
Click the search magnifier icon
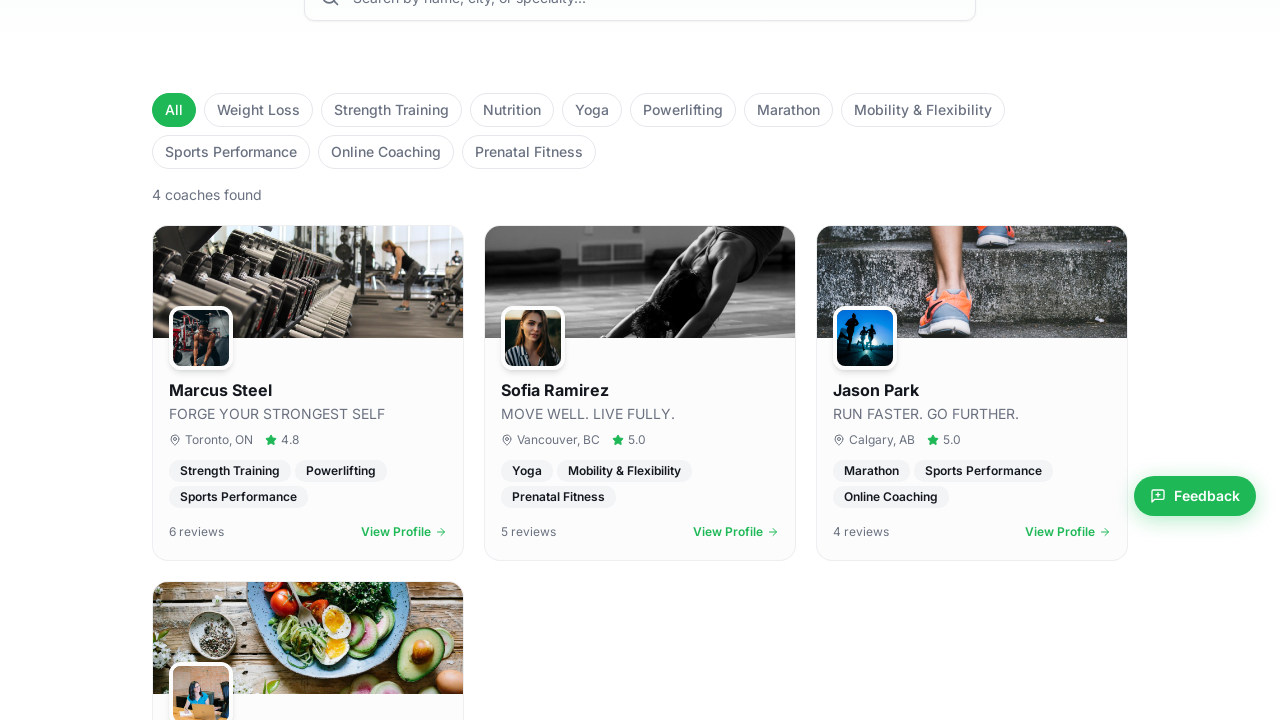pyautogui.click(x=330, y=3)
